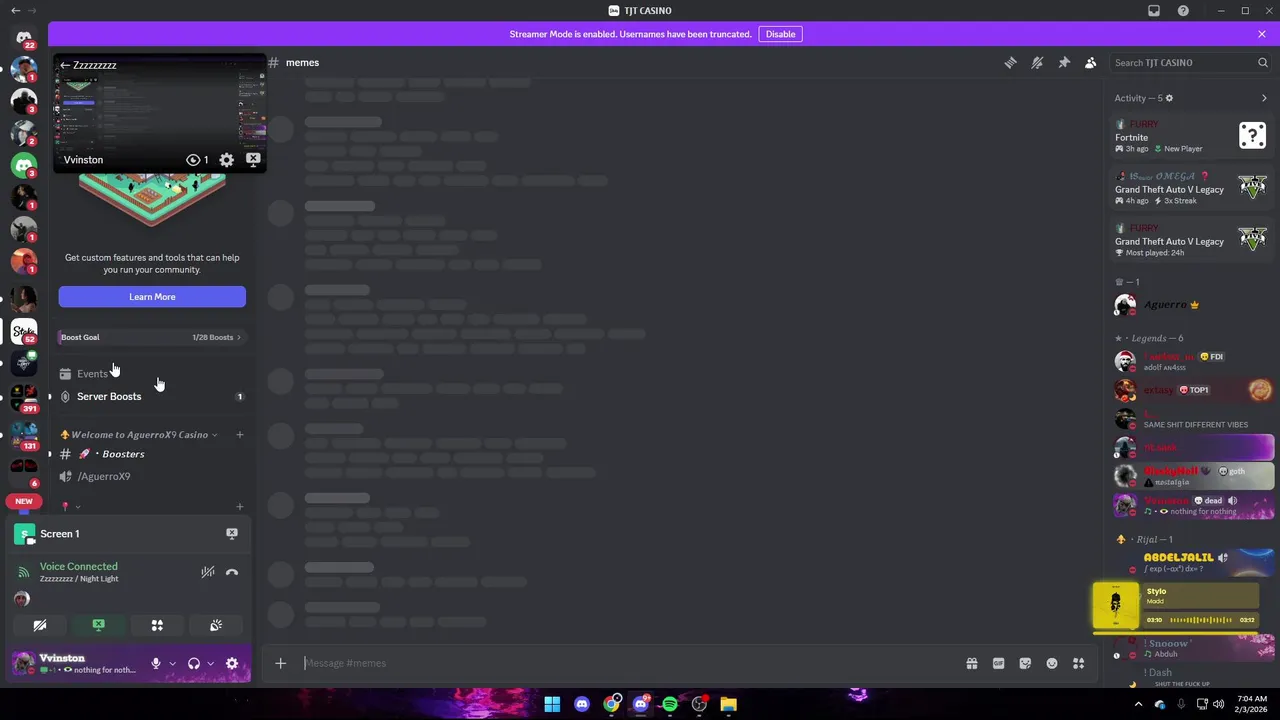
Task: Open Server Boosts in channel list
Action: point(150,397)
